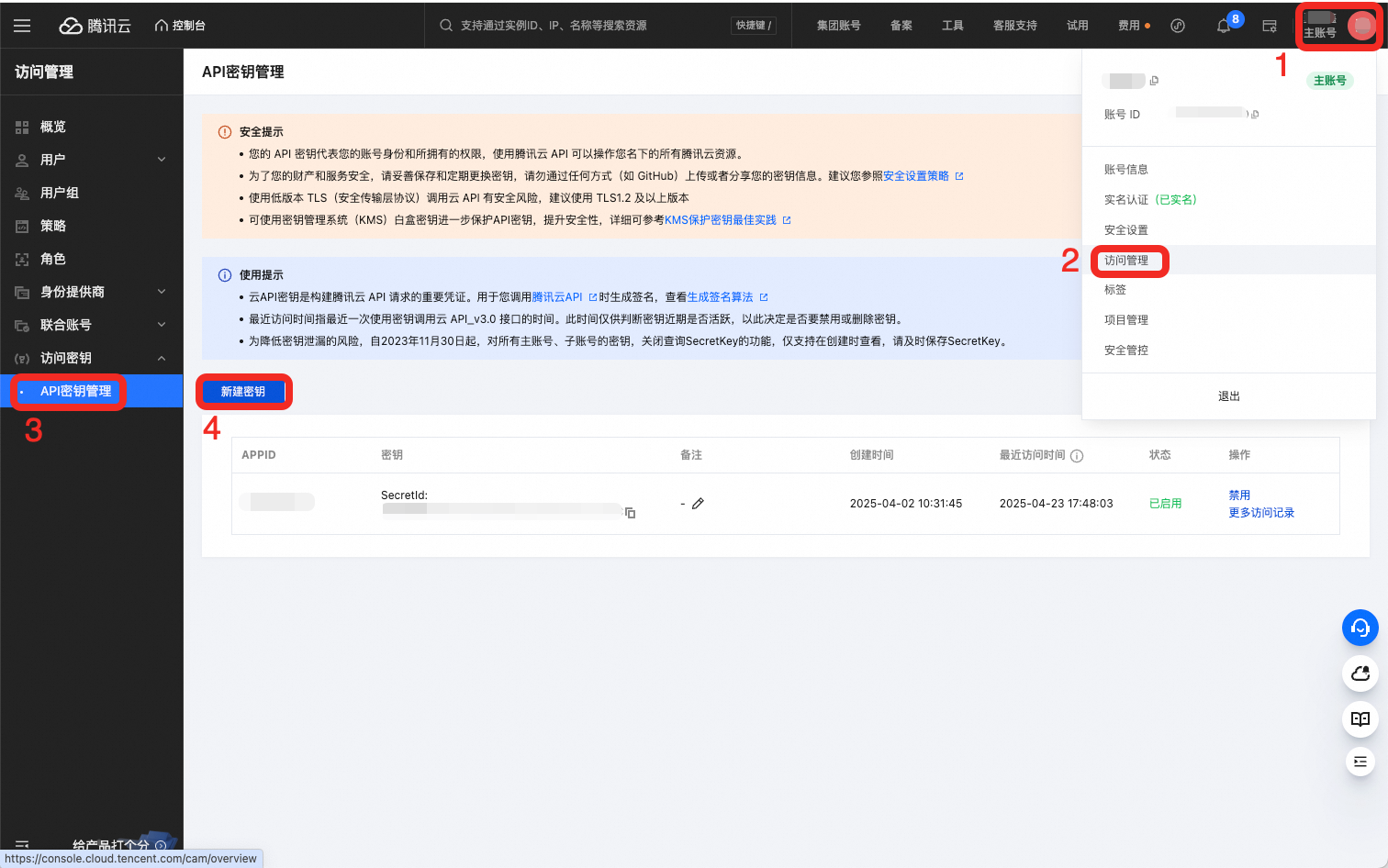This screenshot has width=1388, height=868.
Task: Open 安全设置 from the account menu
Action: (1126, 230)
